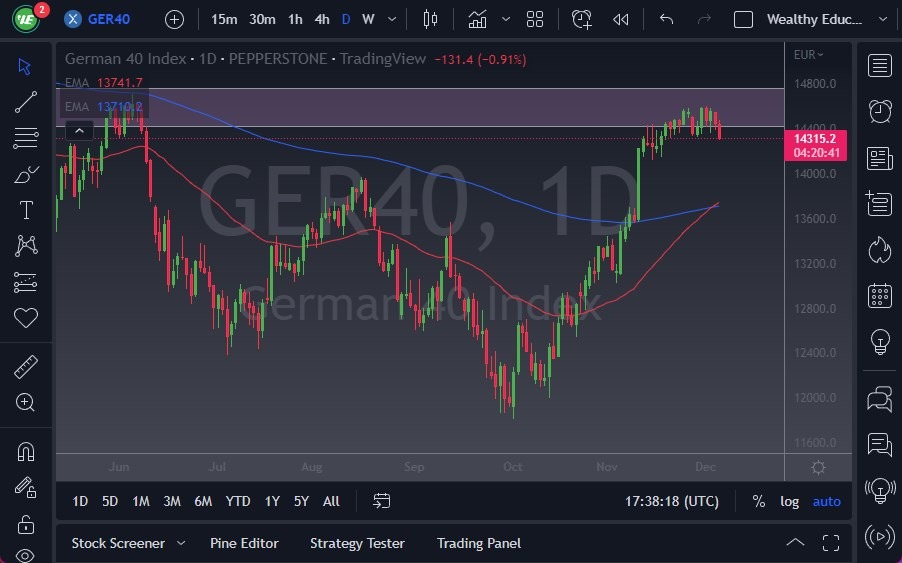Expand the Stock Screener dropdown arrow
This screenshot has width=902, height=563.
[x=181, y=543]
